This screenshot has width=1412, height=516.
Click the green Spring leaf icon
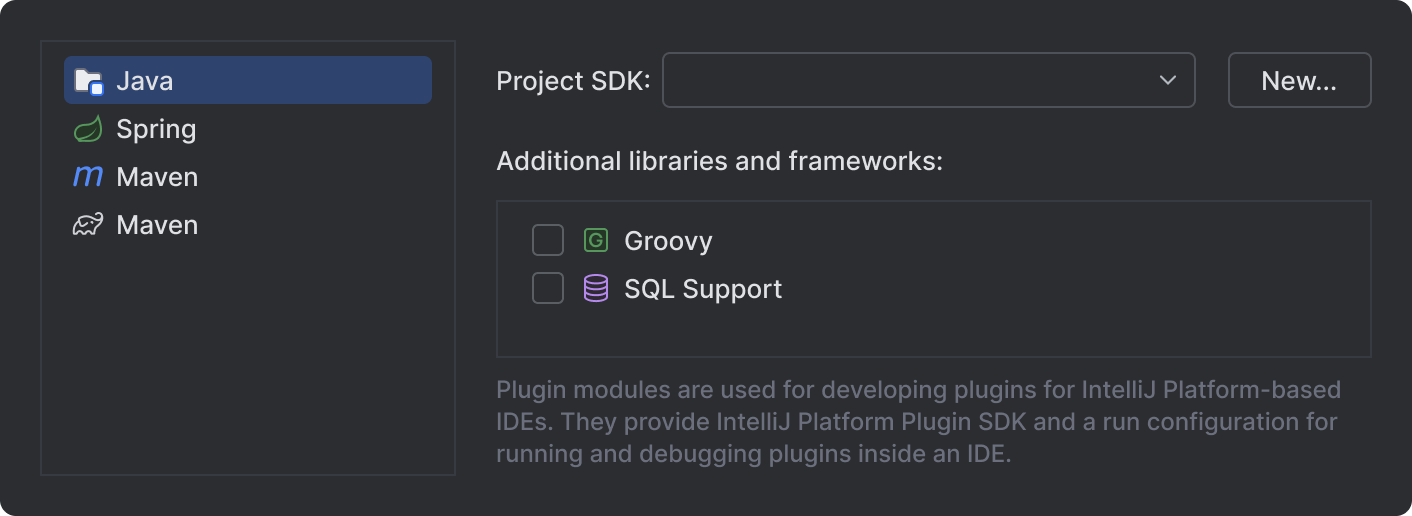[x=89, y=129]
